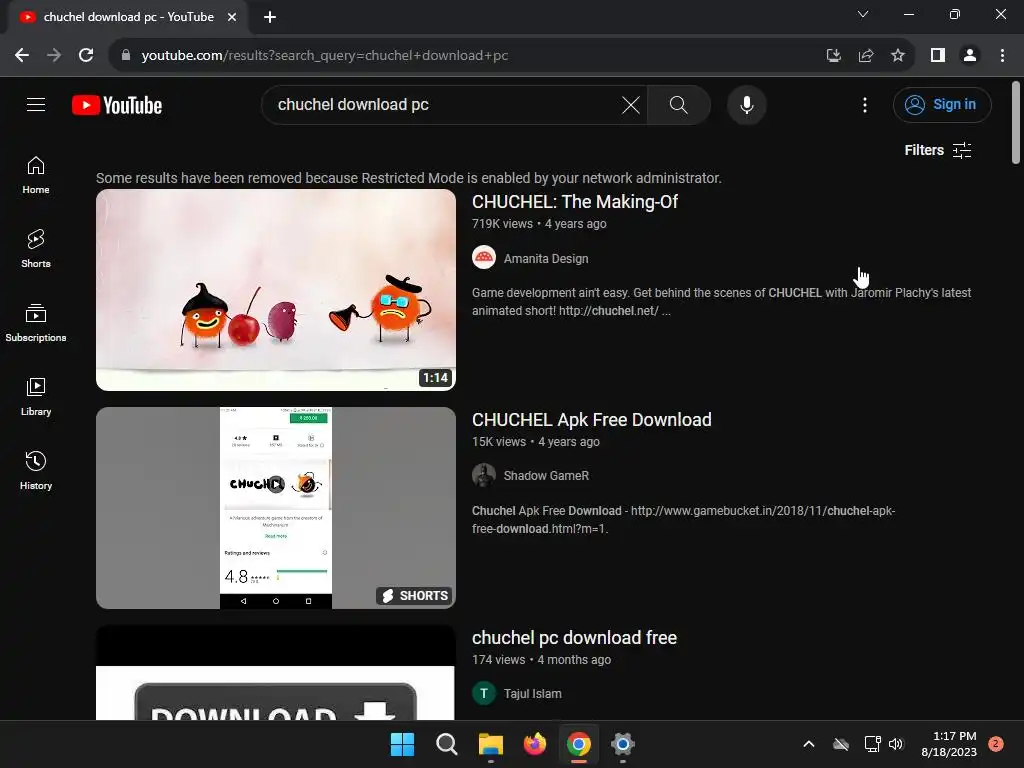Open Chrome profile icon

click(x=970, y=56)
